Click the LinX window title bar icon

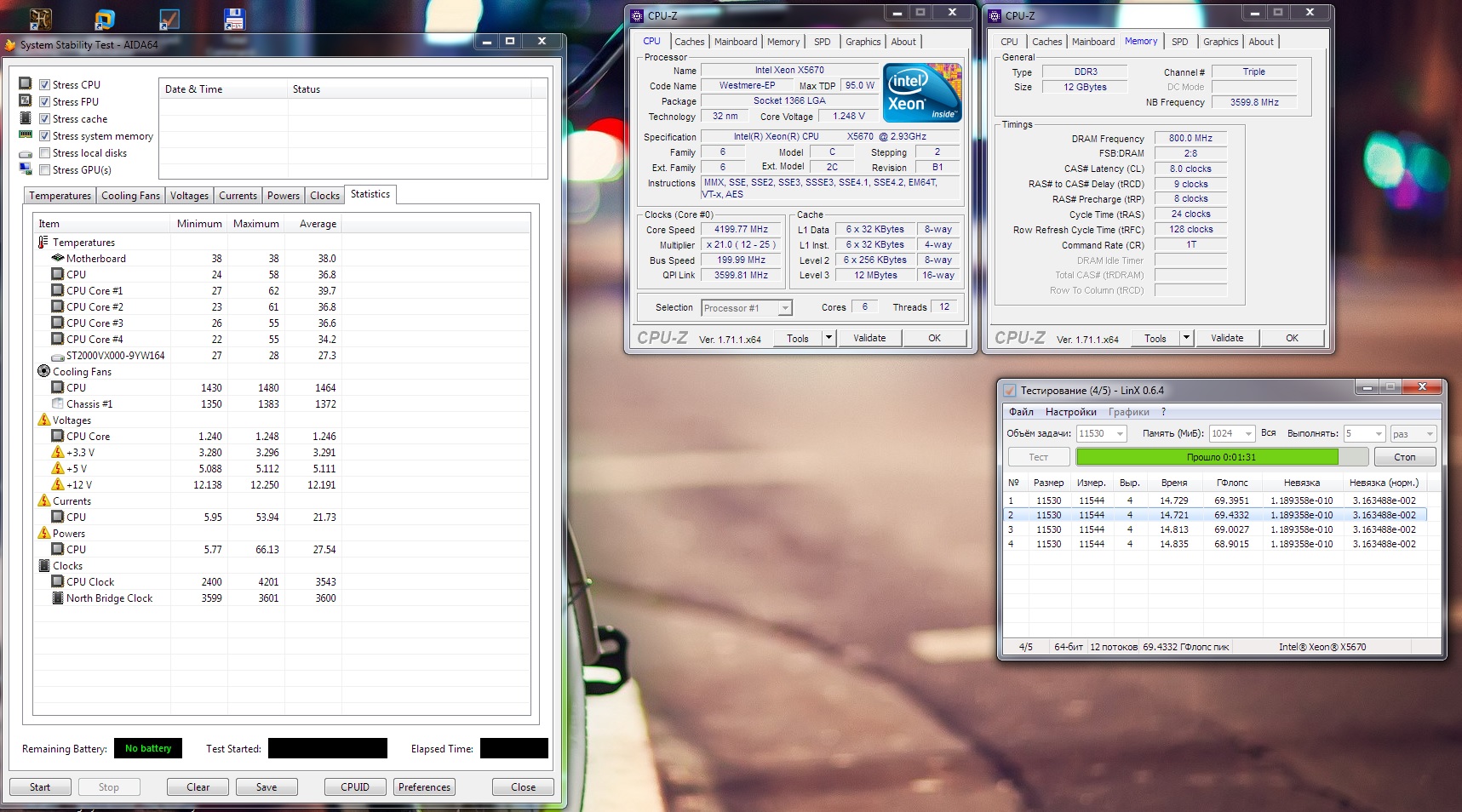(1010, 391)
